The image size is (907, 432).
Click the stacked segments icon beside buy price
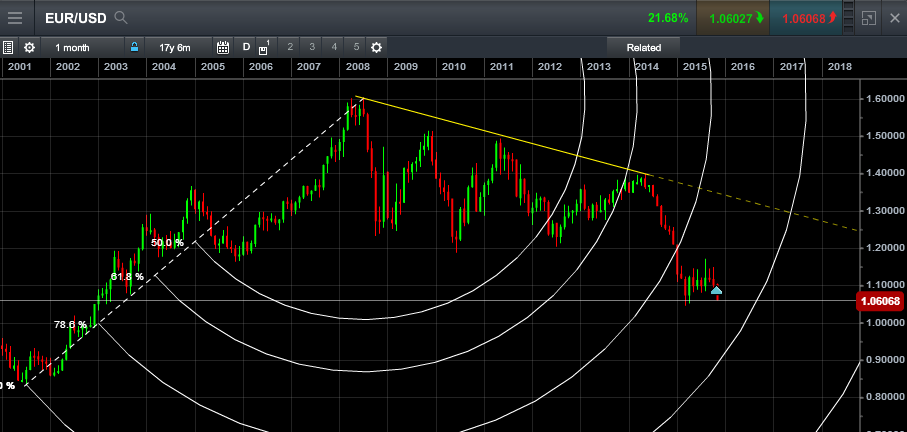coord(848,18)
